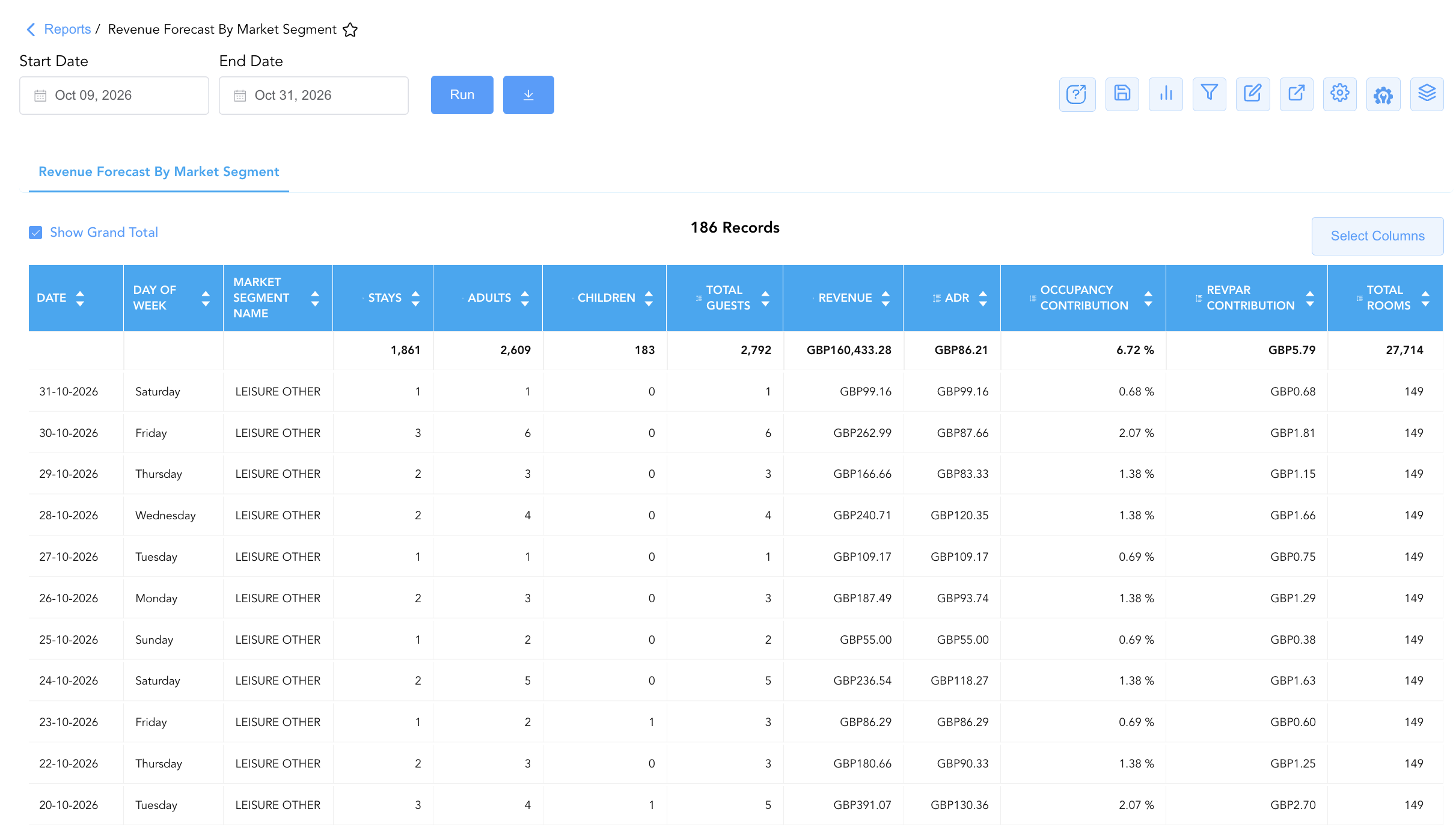This screenshot has height=827, width=1456.
Task: Sort the Children column
Action: pos(649,298)
